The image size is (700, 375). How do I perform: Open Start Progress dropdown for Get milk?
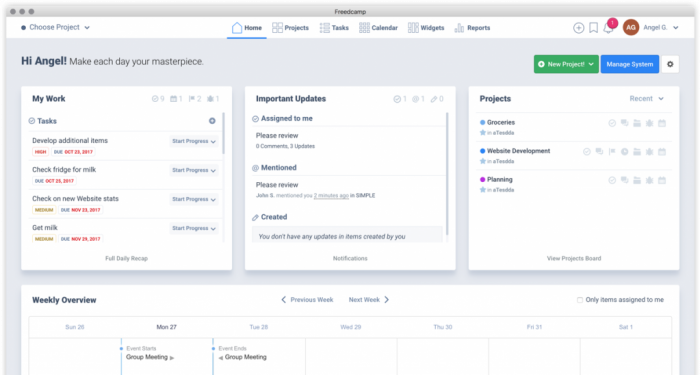[x=194, y=228]
